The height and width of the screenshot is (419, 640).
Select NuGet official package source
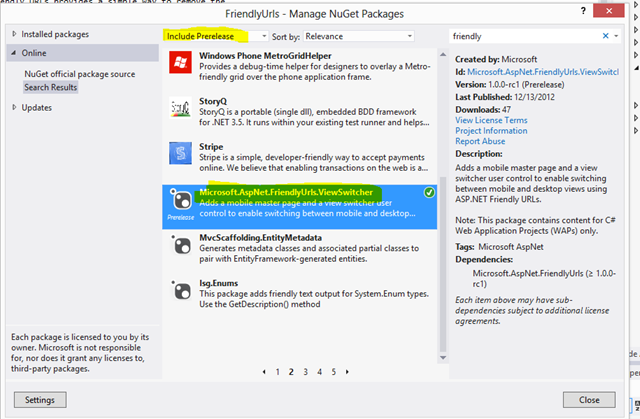pyautogui.click(x=80, y=74)
